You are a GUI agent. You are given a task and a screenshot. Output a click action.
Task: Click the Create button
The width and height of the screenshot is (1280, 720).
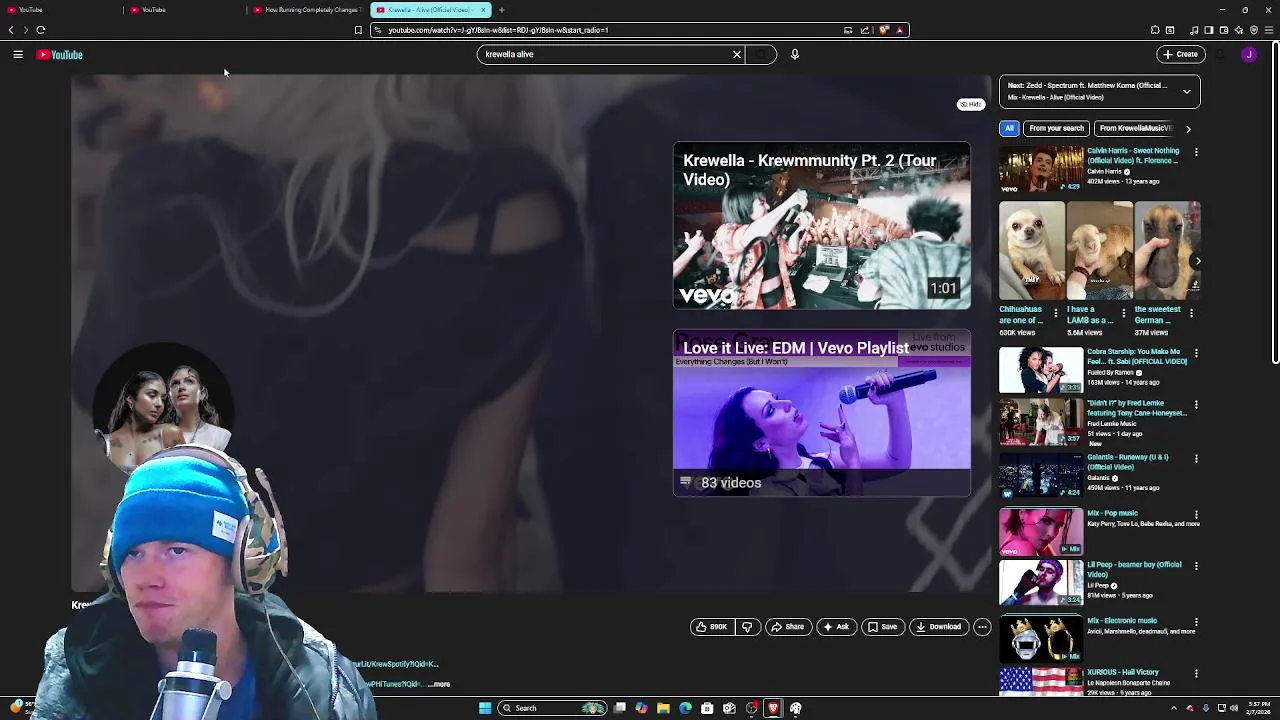(1181, 54)
